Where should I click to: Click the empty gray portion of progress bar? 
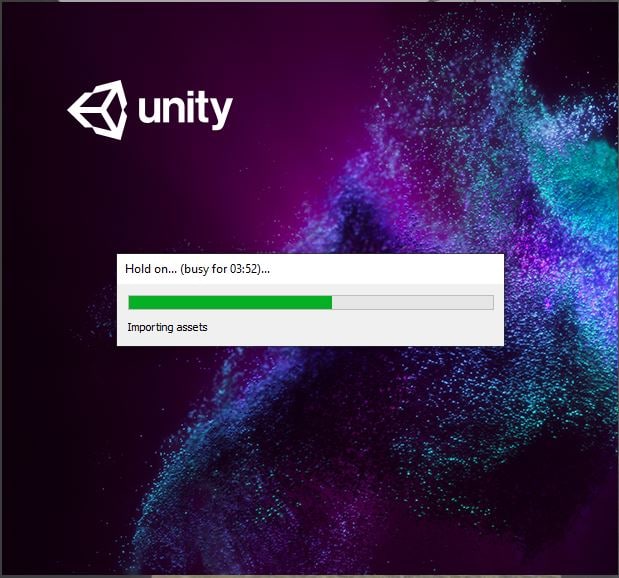tap(413, 302)
